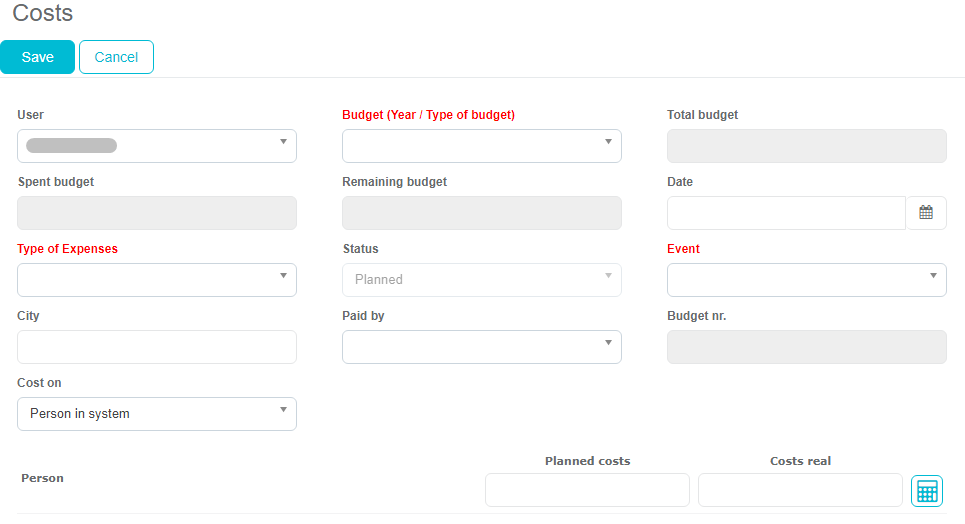The height and width of the screenshot is (524, 965).
Task: Open the Paid by dropdown
Action: (482, 347)
